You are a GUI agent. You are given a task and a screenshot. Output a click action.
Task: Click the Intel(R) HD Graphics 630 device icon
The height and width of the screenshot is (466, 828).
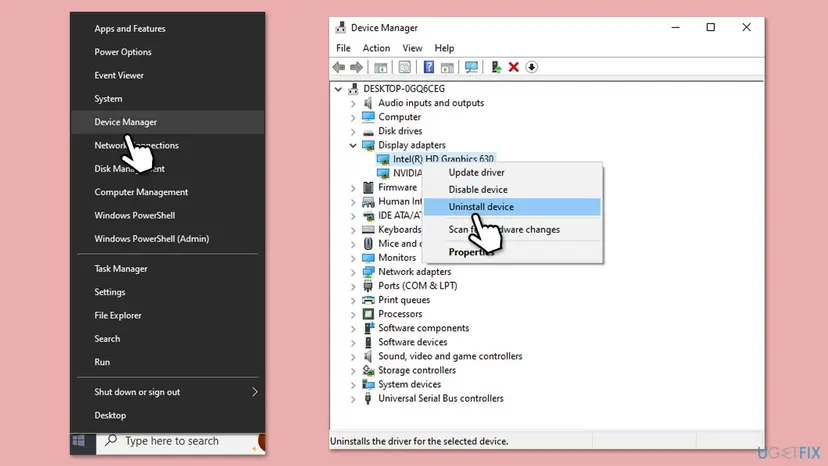point(383,159)
